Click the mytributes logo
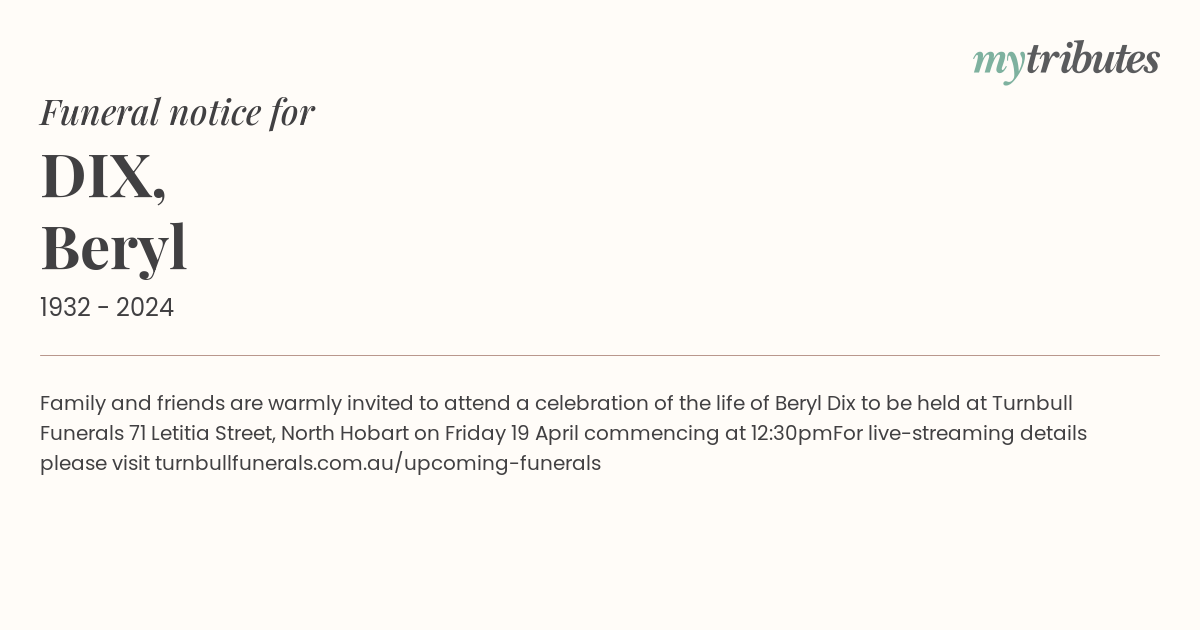The width and height of the screenshot is (1200, 630). point(1066,61)
